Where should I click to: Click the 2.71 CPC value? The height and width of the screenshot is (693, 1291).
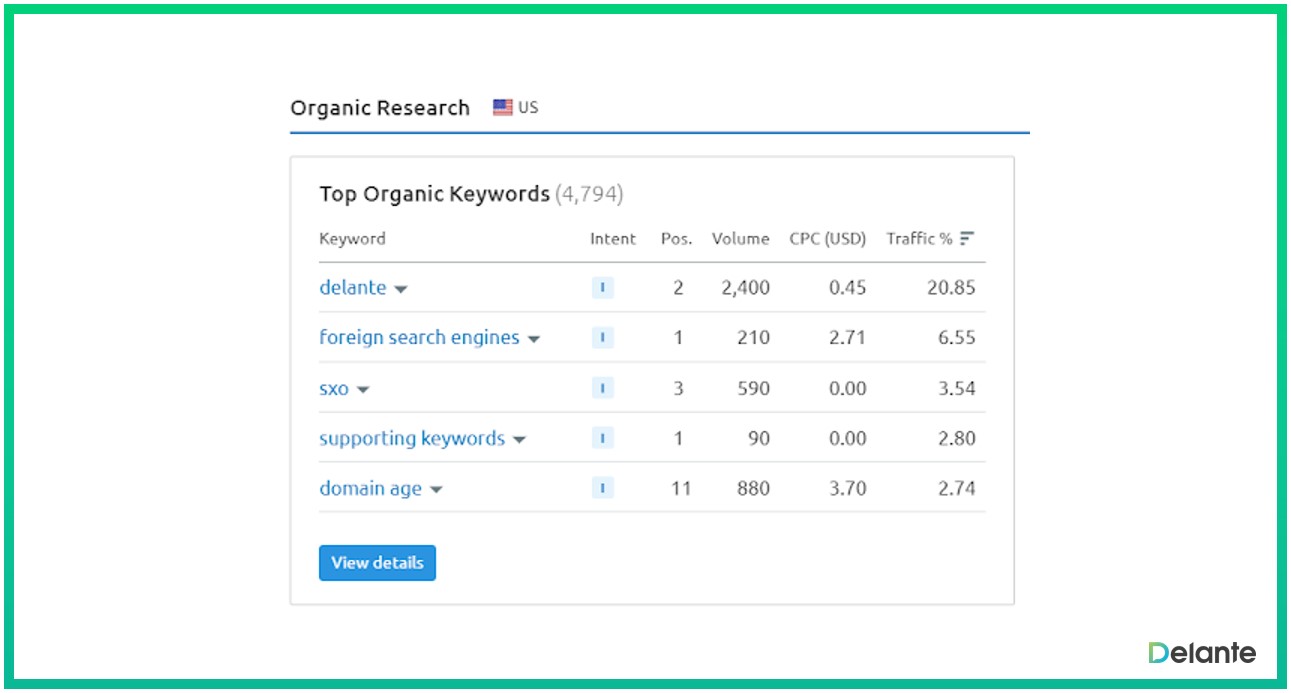tap(848, 338)
